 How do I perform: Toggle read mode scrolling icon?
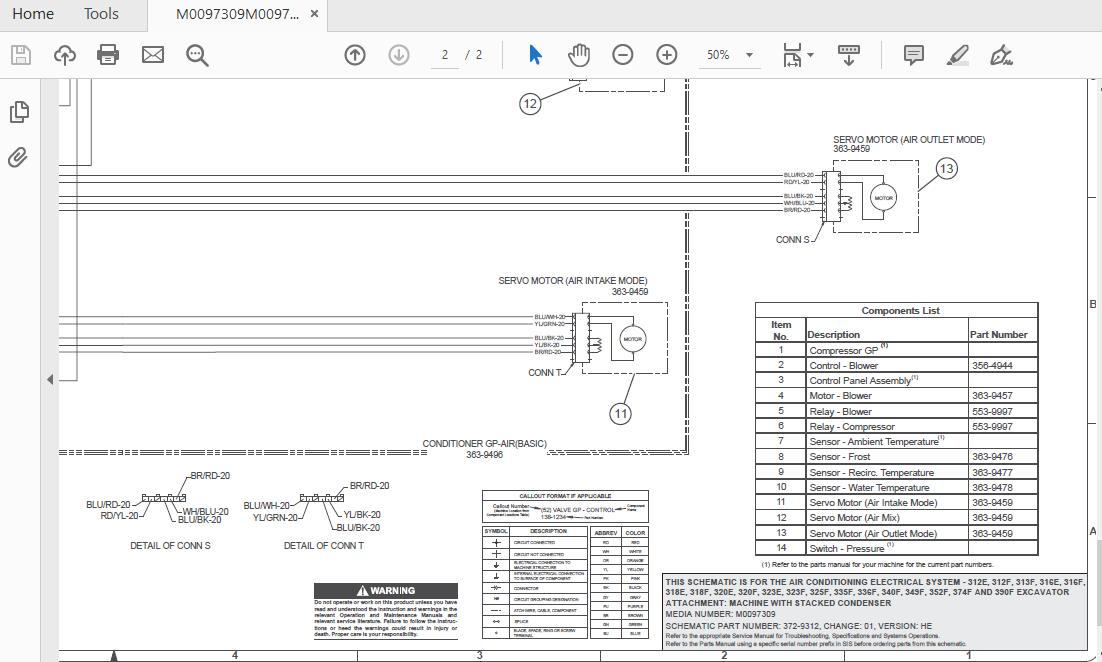click(849, 55)
